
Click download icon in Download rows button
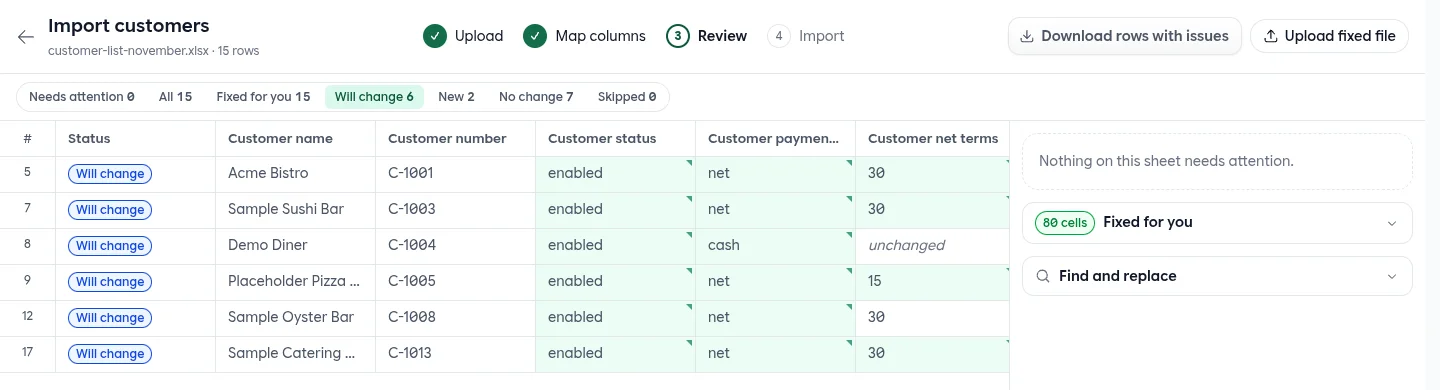tap(1027, 36)
